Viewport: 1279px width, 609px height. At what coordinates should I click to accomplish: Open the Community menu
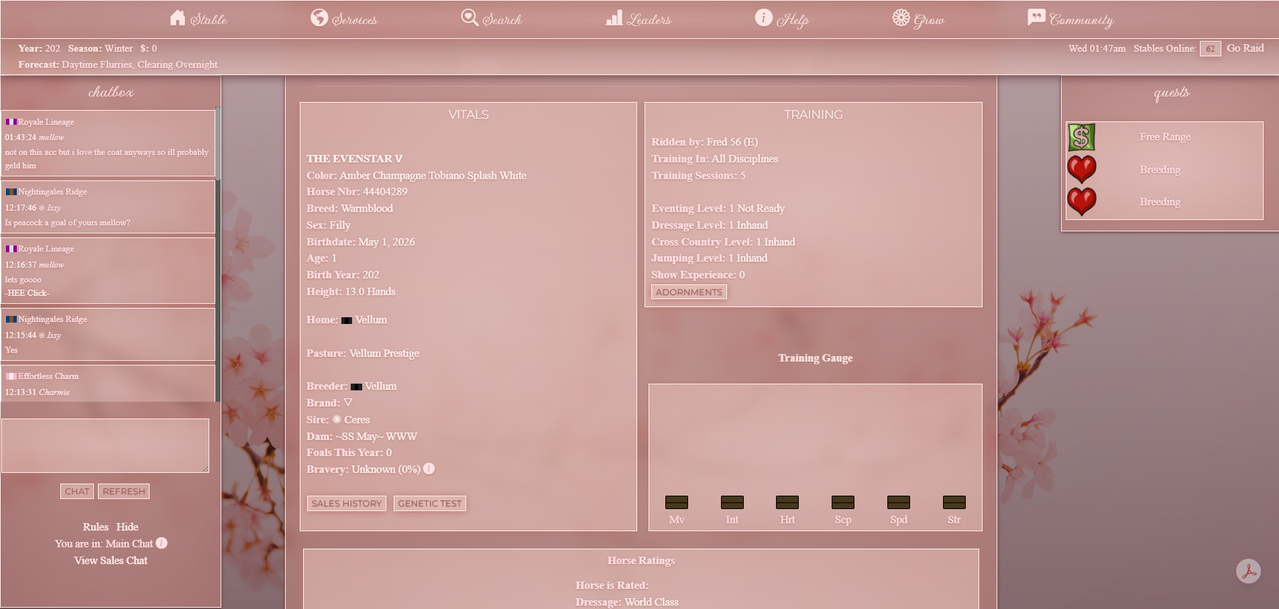pos(1071,19)
